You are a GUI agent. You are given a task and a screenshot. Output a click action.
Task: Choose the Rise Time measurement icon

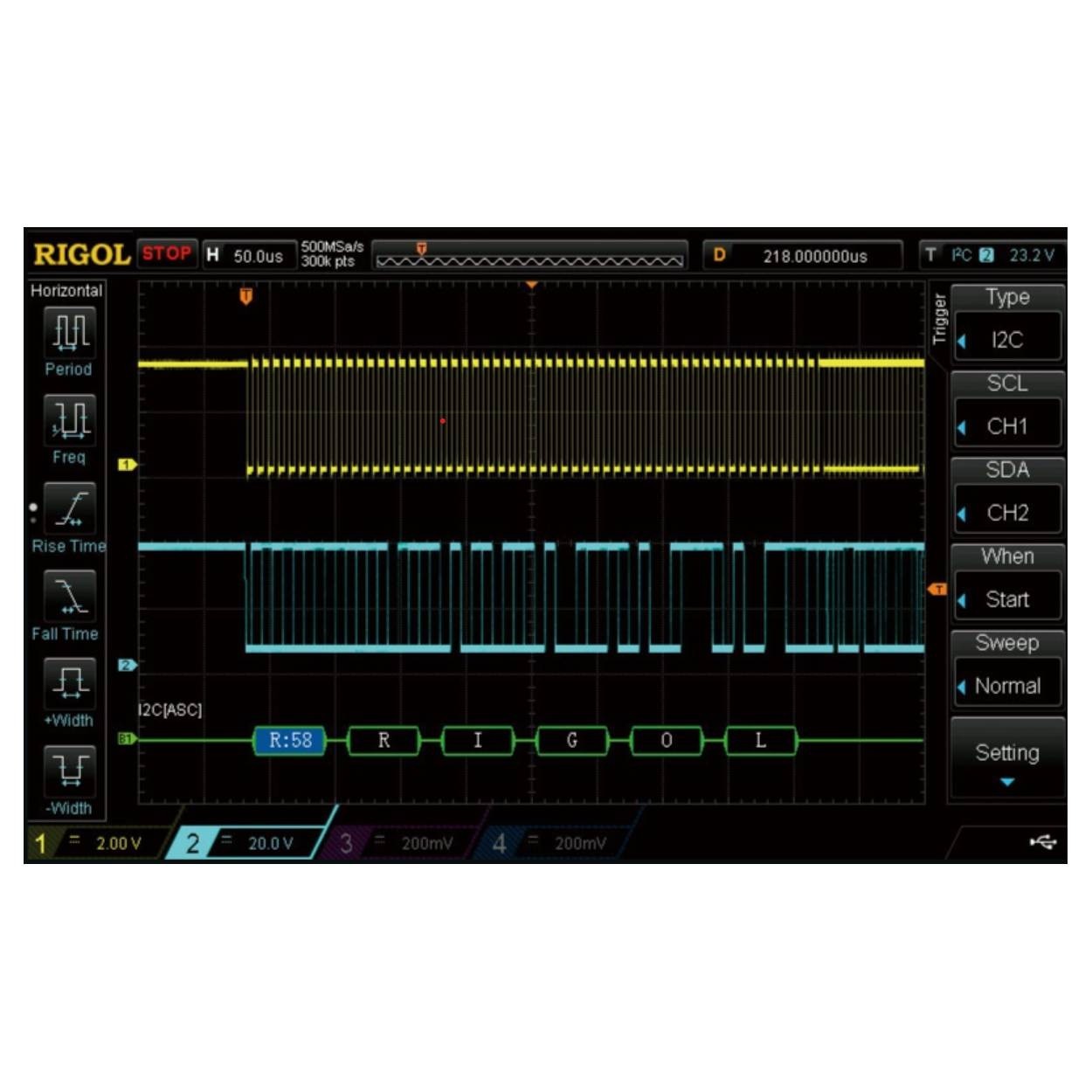(x=70, y=508)
